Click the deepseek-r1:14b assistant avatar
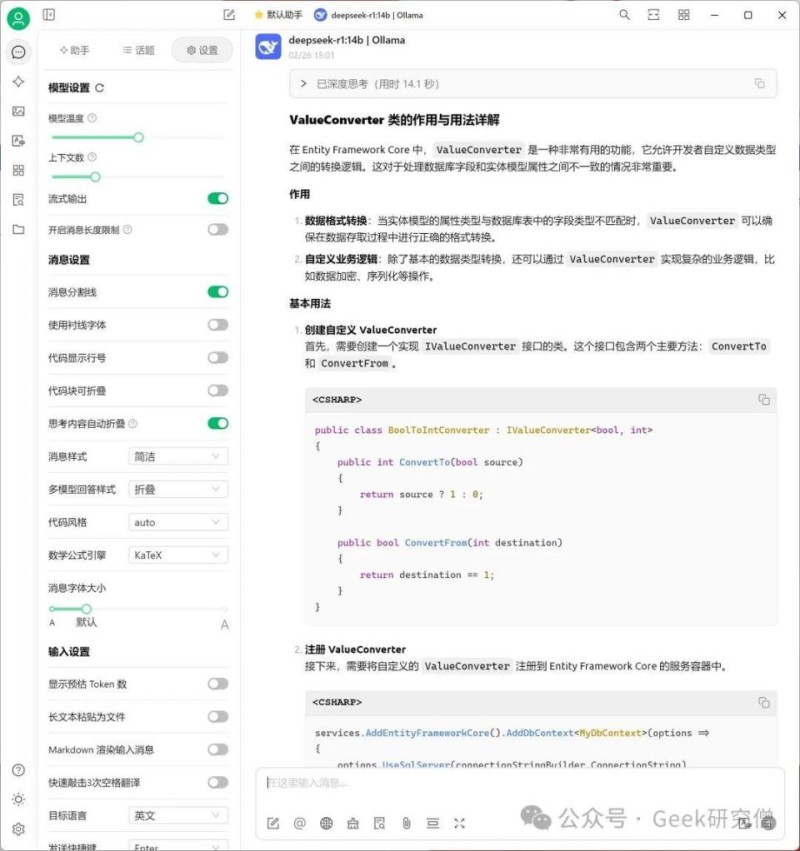 [x=267, y=46]
